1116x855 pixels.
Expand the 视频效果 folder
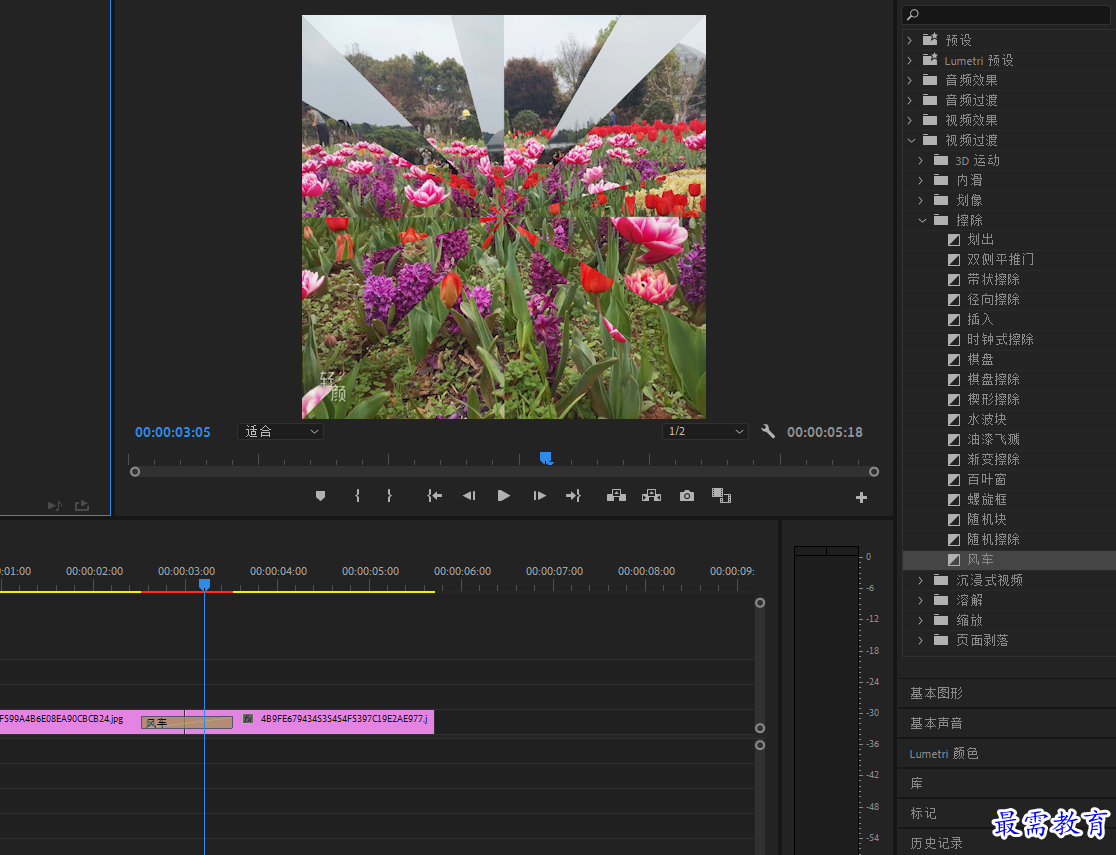click(x=910, y=120)
